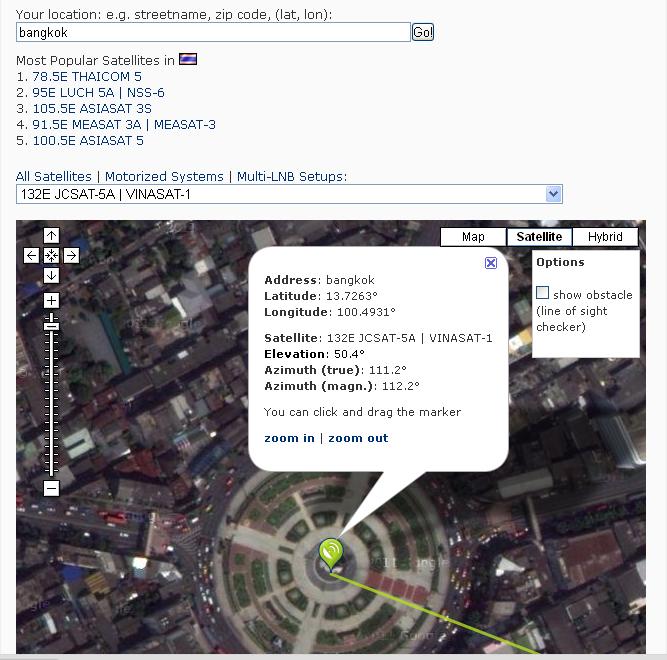667x660 pixels.
Task: Pan the map up with arrow button
Action: [51, 235]
